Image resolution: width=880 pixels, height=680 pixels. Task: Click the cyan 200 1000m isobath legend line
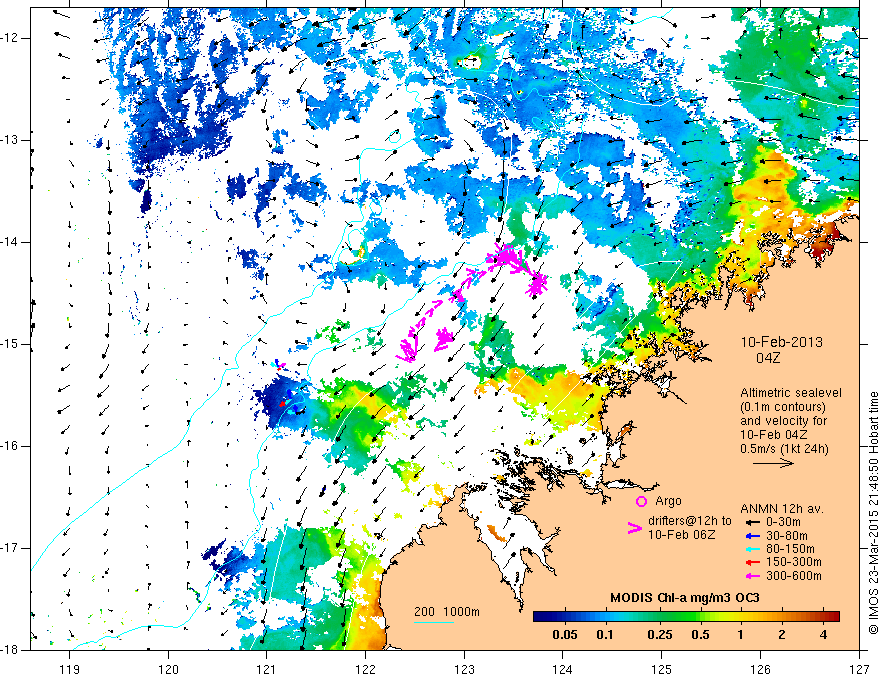(x=434, y=623)
